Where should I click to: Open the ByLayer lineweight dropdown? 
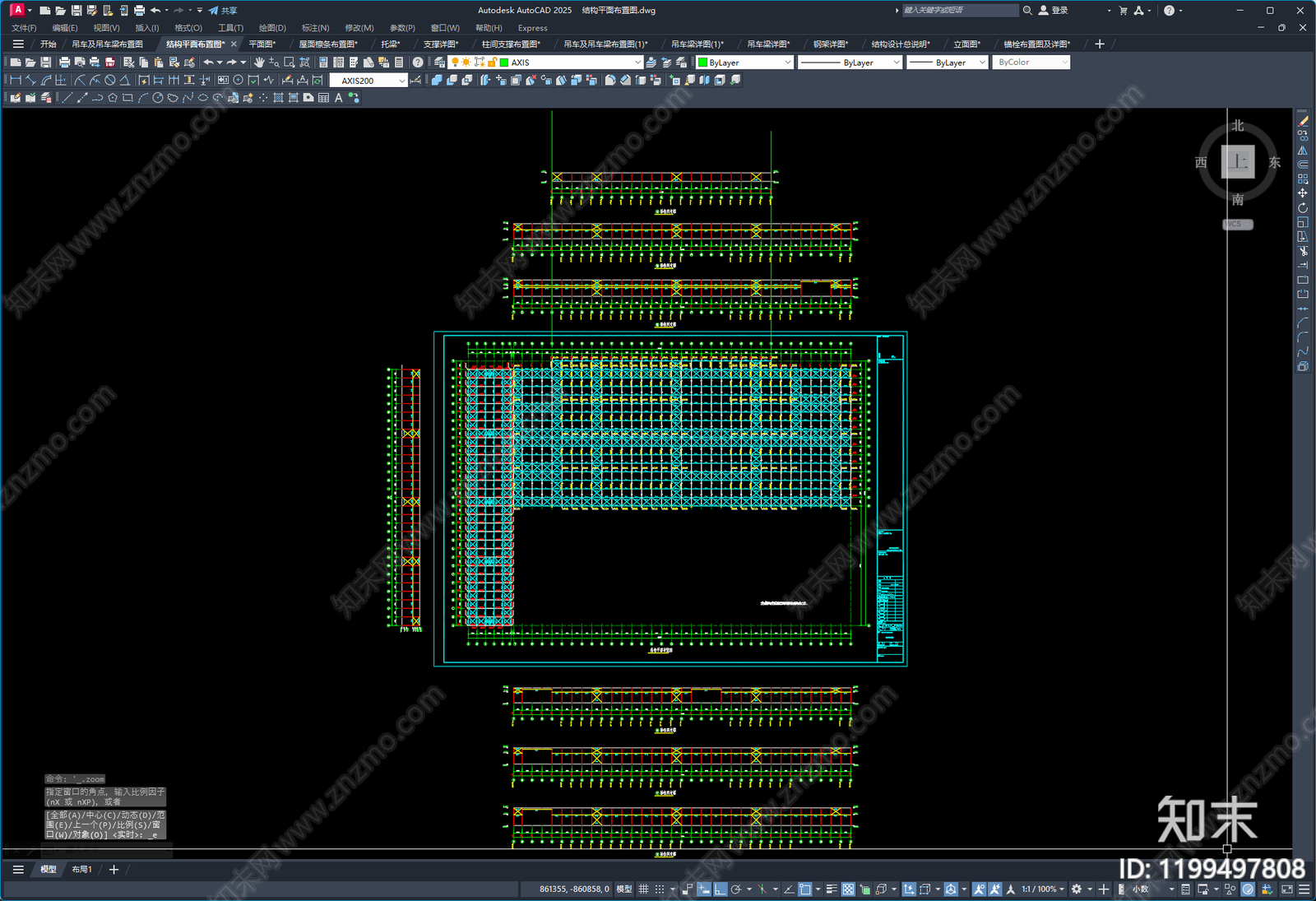981,63
